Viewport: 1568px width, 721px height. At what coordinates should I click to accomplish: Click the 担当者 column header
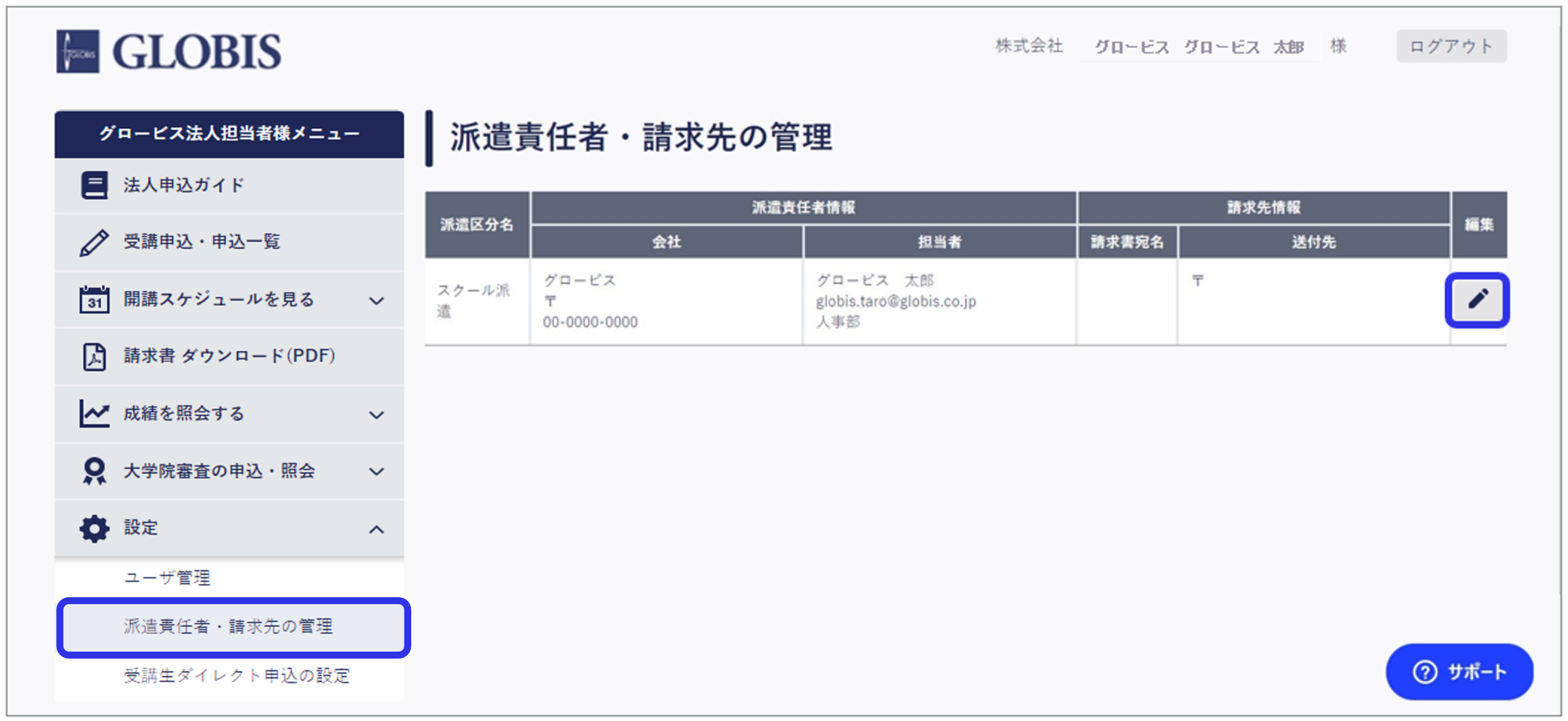pos(940,242)
